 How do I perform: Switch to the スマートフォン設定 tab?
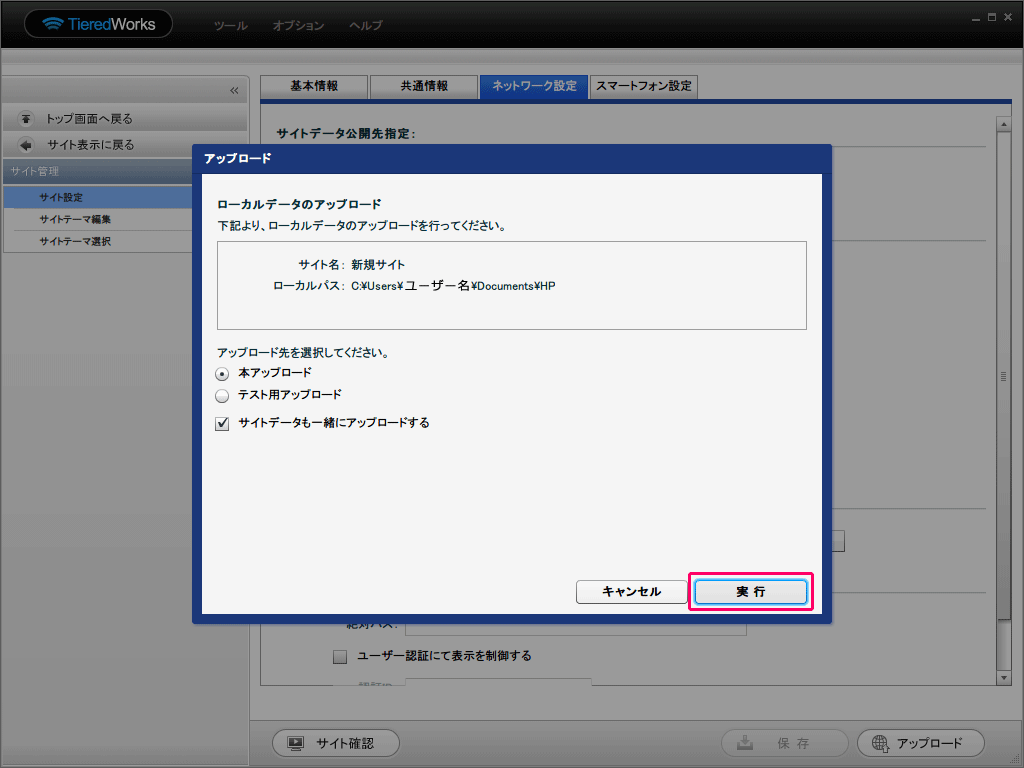tap(644, 87)
